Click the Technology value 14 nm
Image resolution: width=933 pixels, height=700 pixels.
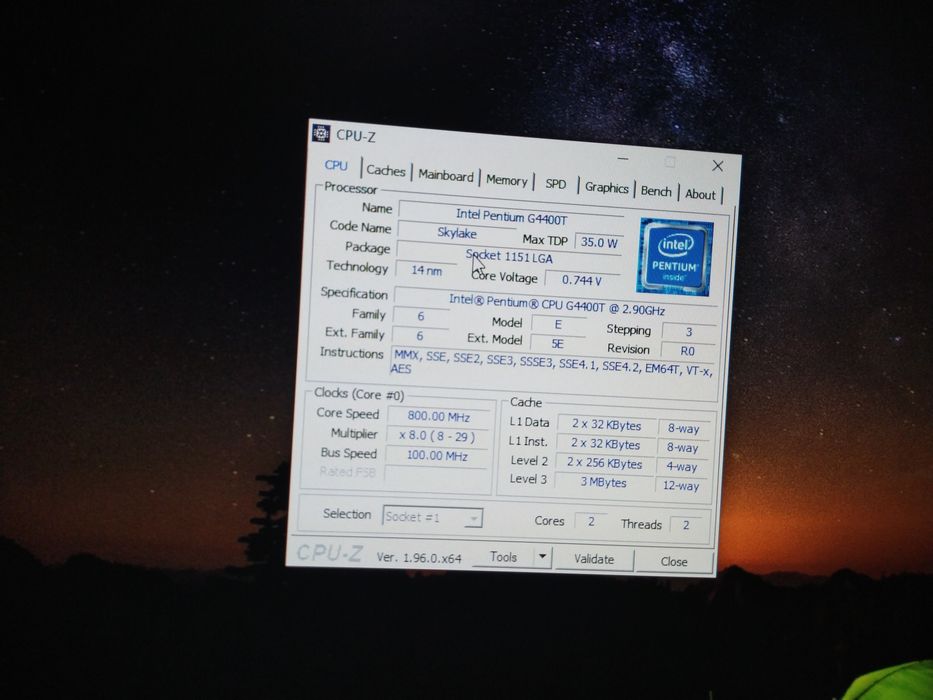click(x=426, y=270)
